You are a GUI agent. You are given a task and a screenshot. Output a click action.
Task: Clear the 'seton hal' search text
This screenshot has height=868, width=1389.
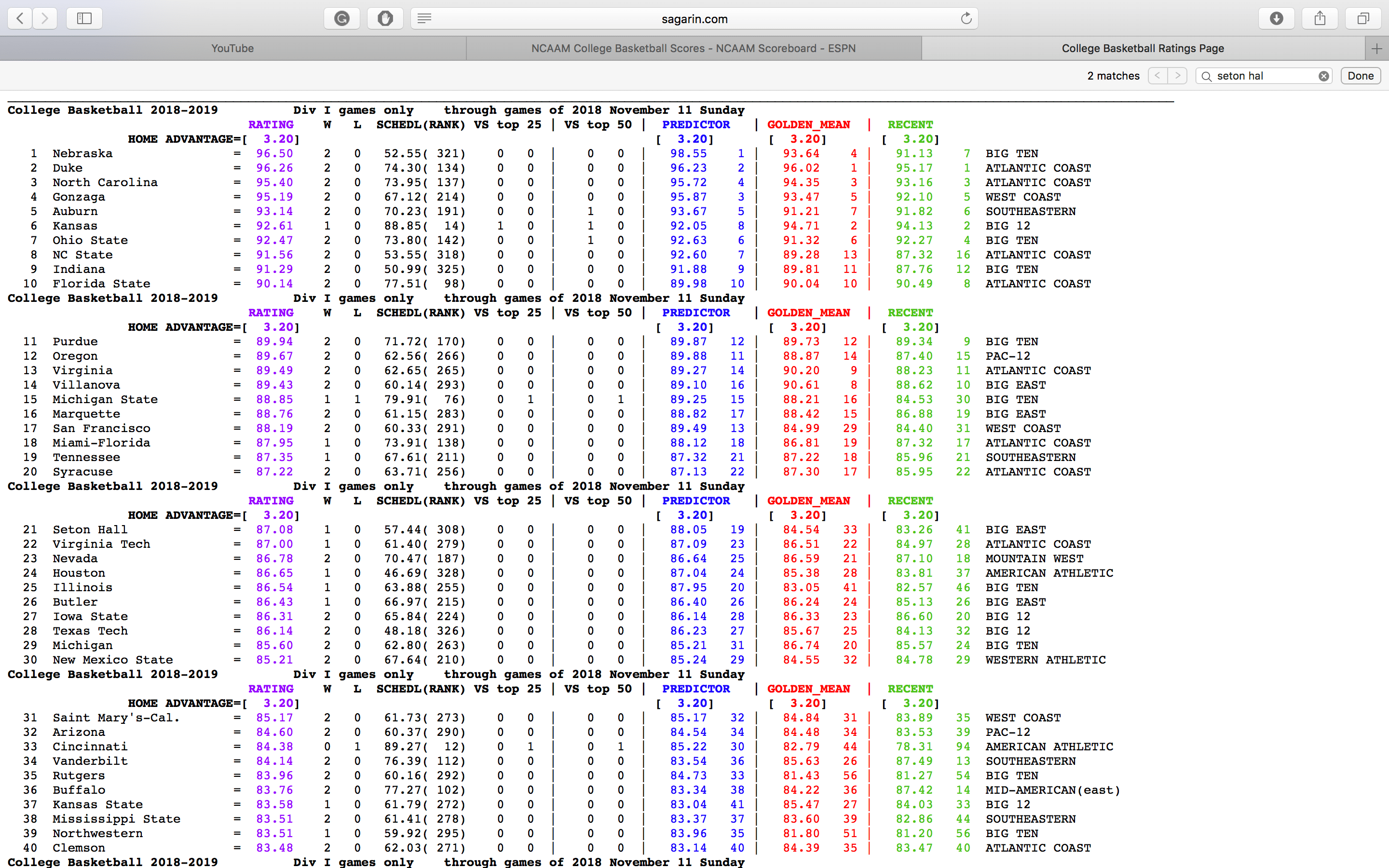click(1324, 75)
